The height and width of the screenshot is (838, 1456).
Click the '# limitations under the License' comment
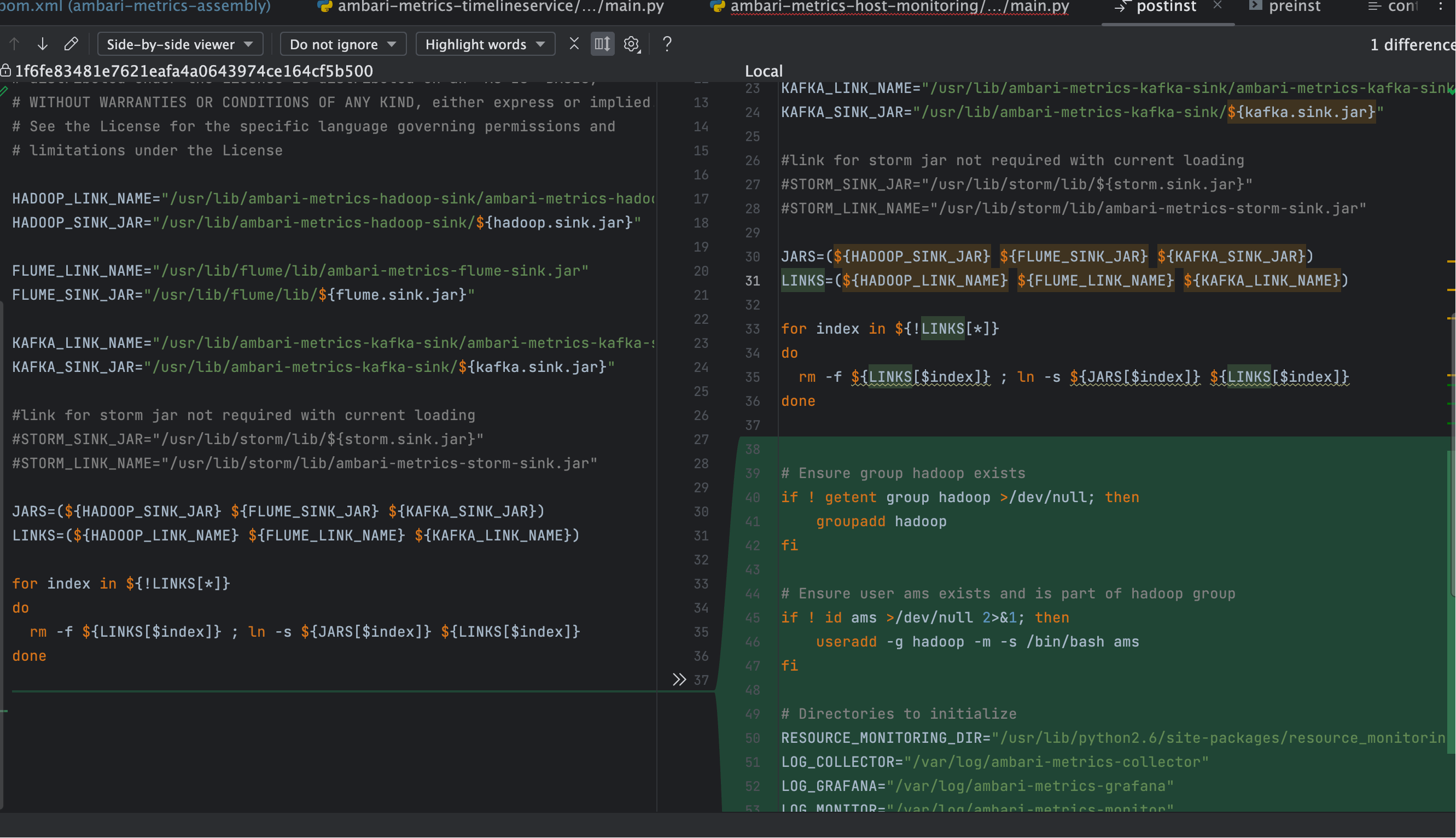click(x=147, y=151)
